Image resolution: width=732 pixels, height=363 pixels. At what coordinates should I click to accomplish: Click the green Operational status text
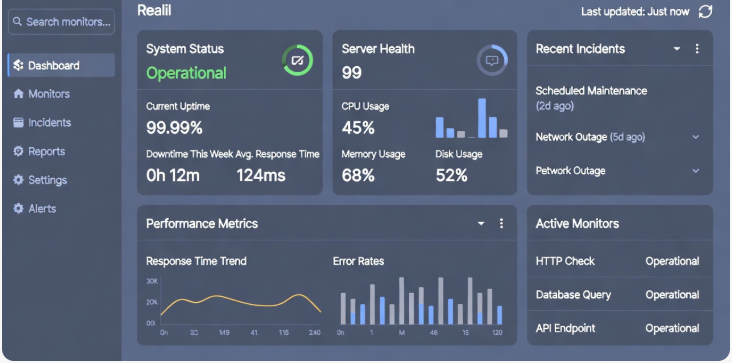[186, 73]
